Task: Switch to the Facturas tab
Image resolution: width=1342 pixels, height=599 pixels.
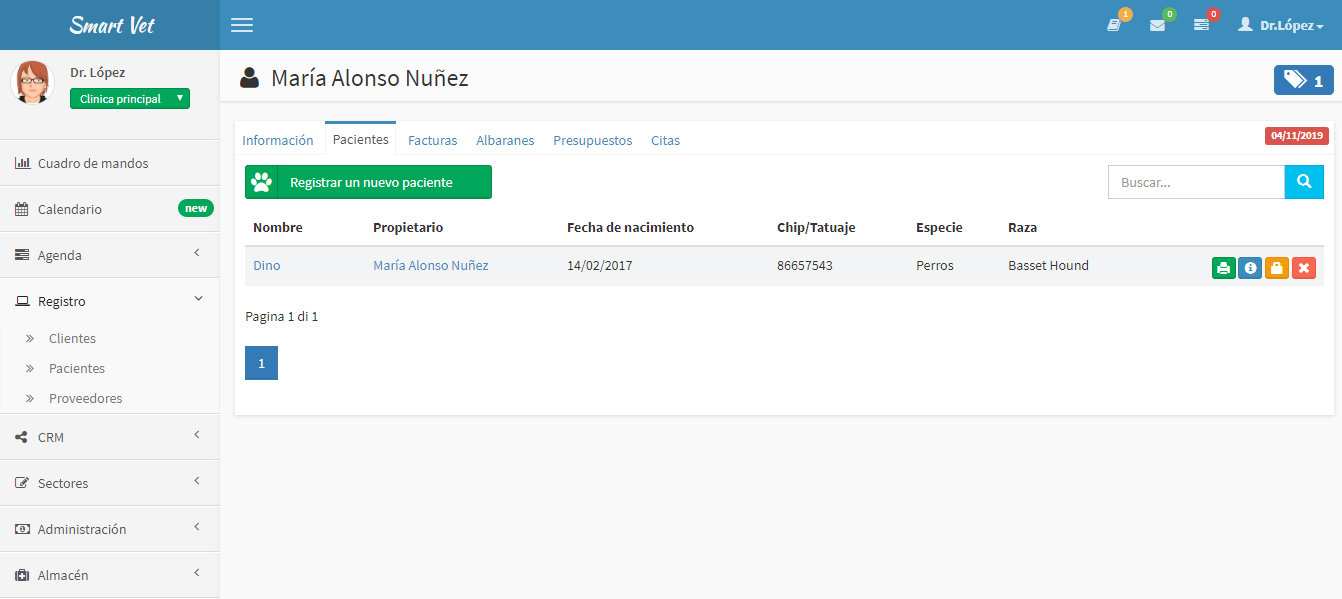Action: click(433, 140)
